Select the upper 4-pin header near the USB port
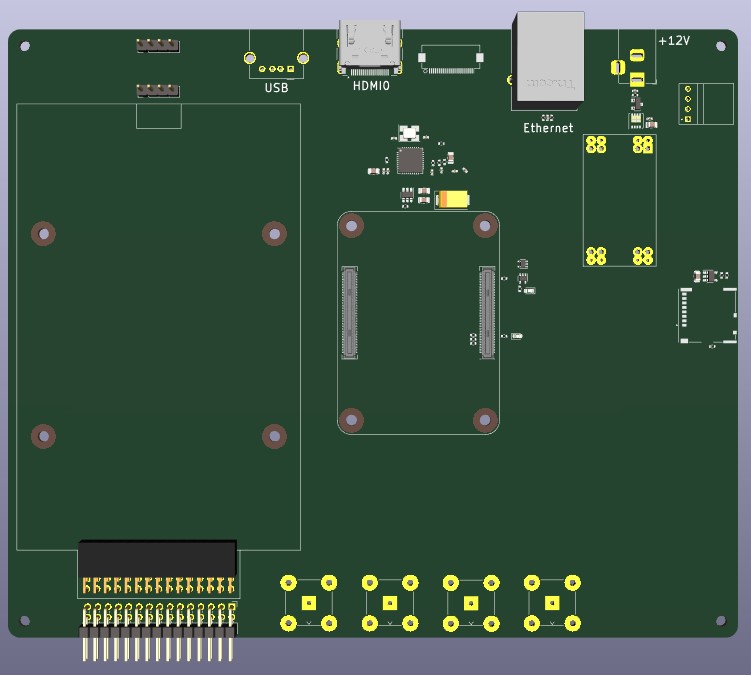The image size is (751, 675). 158,46
